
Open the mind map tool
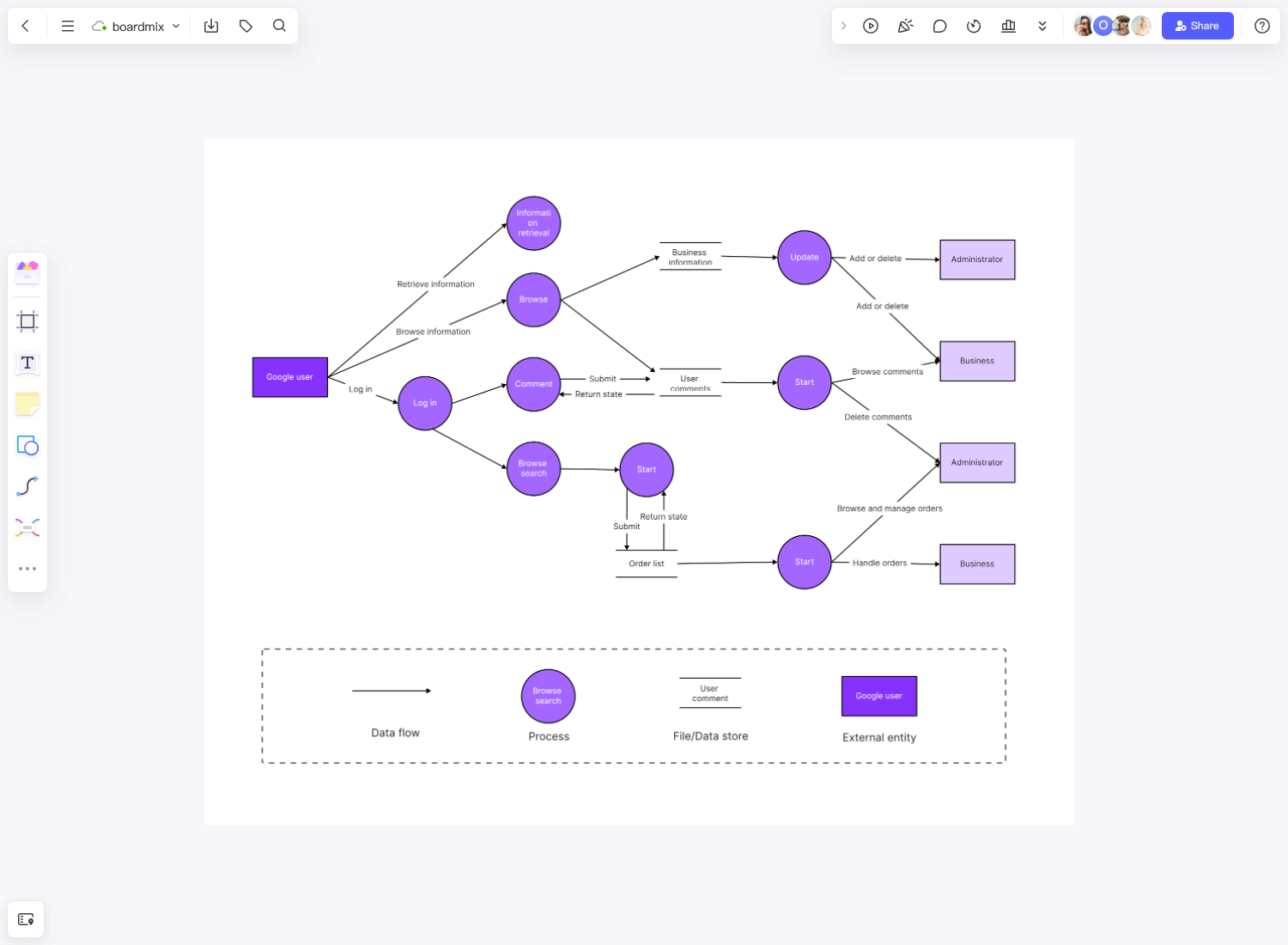click(27, 527)
